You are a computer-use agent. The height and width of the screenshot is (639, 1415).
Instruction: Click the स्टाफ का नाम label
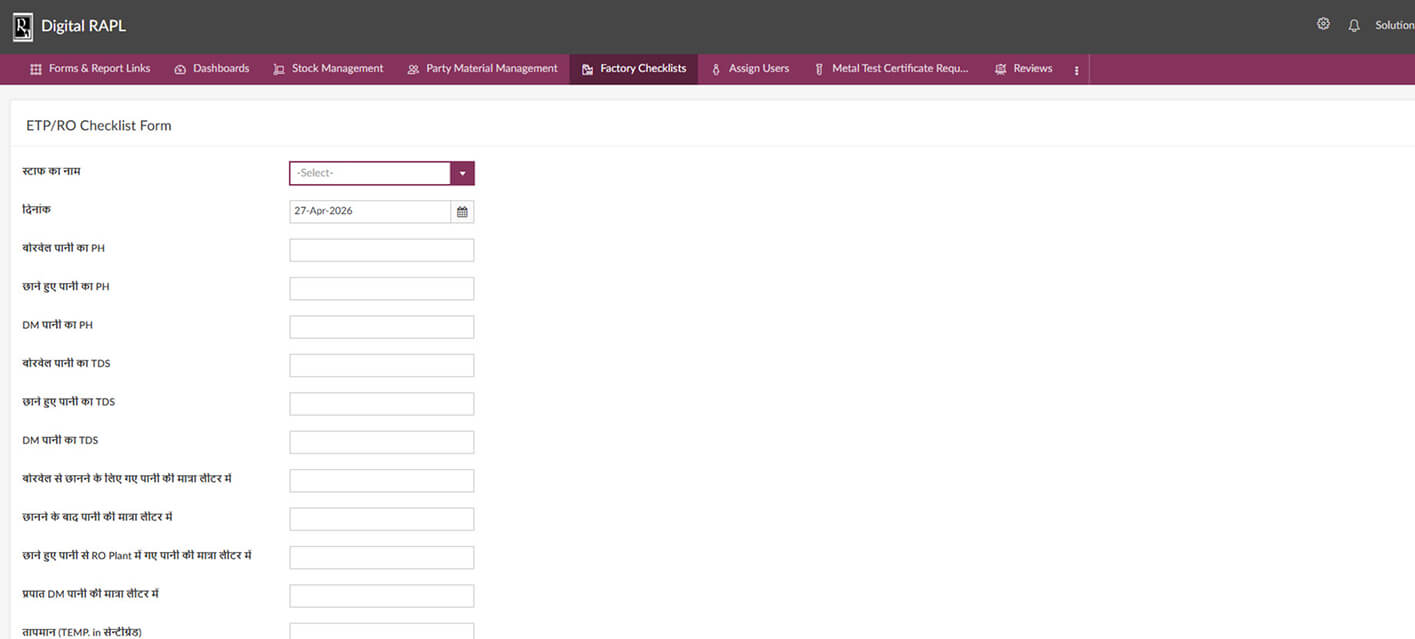pyautogui.click(x=51, y=172)
